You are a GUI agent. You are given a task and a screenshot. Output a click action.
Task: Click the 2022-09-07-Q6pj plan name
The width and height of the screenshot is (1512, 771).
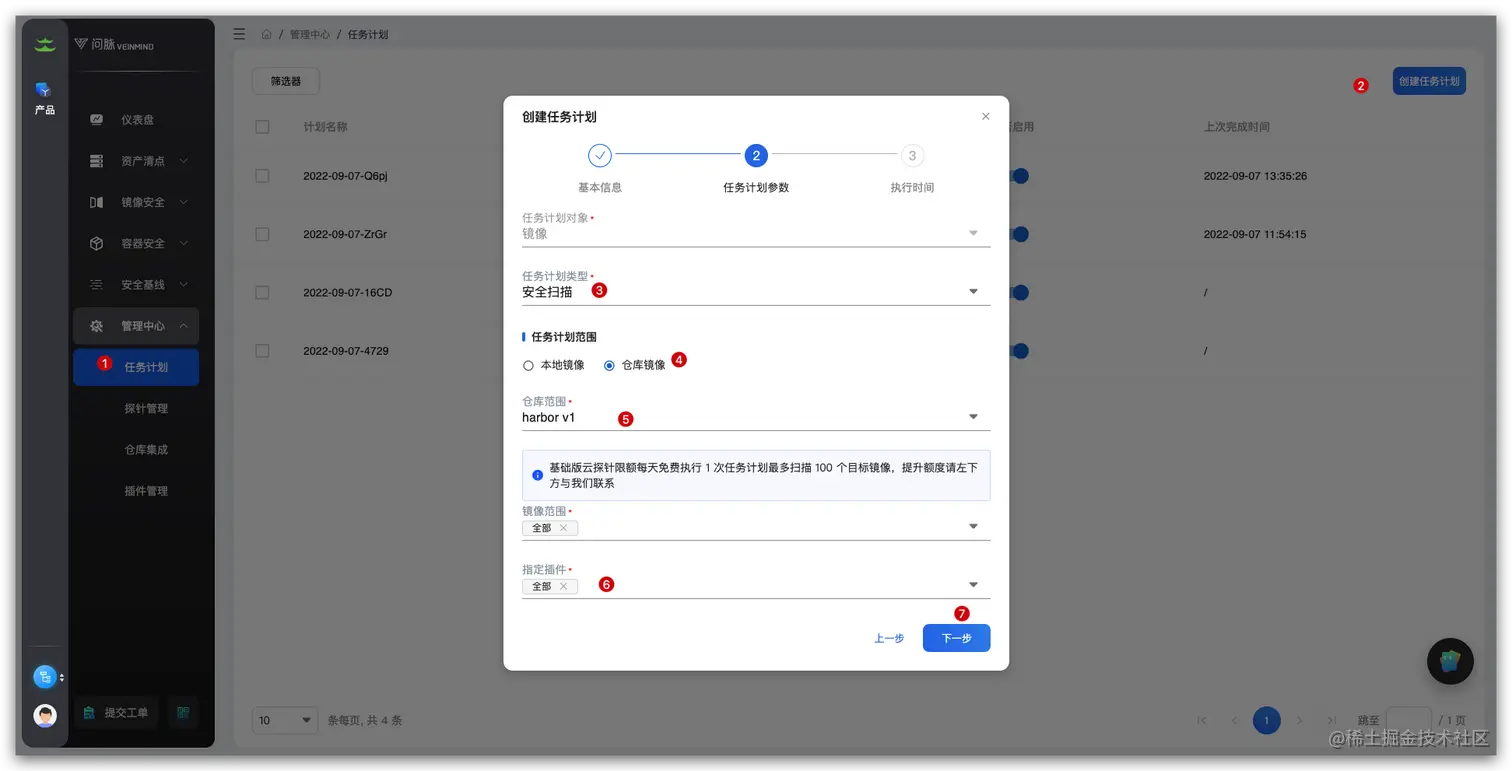click(x=345, y=176)
